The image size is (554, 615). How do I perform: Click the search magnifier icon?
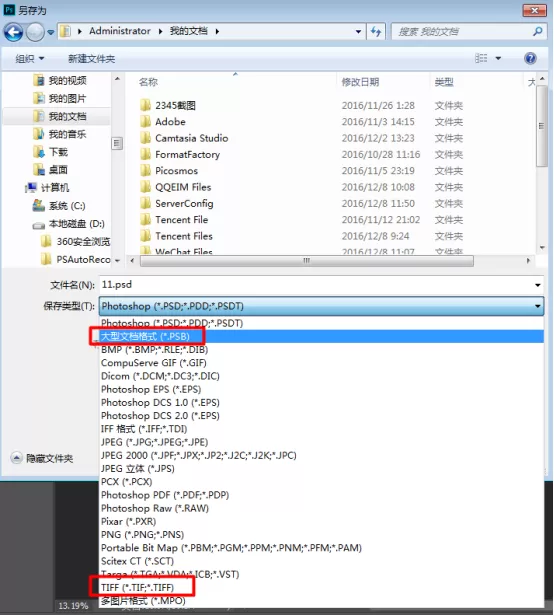[538, 31]
